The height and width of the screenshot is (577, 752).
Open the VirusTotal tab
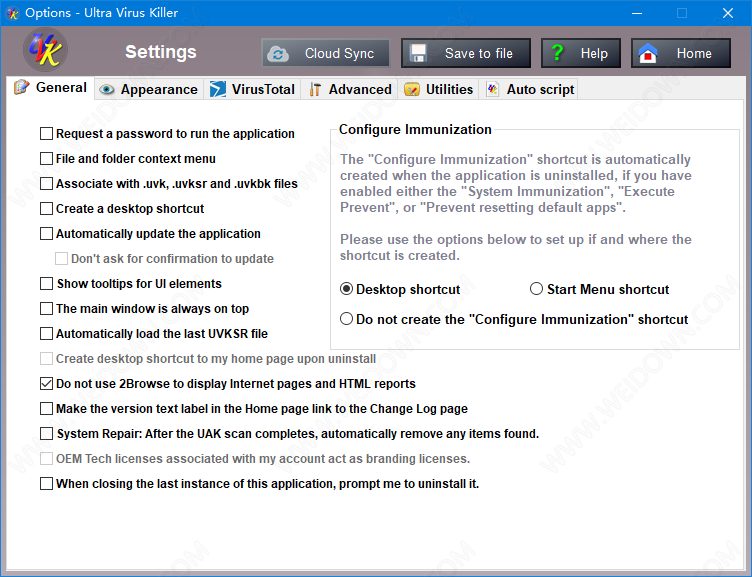click(252, 90)
